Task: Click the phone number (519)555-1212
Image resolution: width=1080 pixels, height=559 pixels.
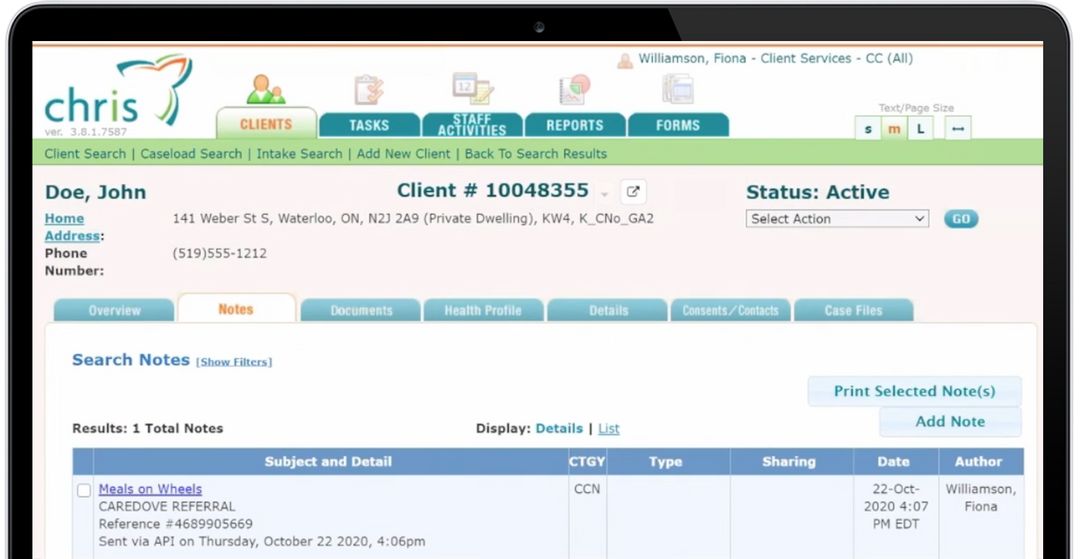Action: pyautogui.click(x=220, y=253)
